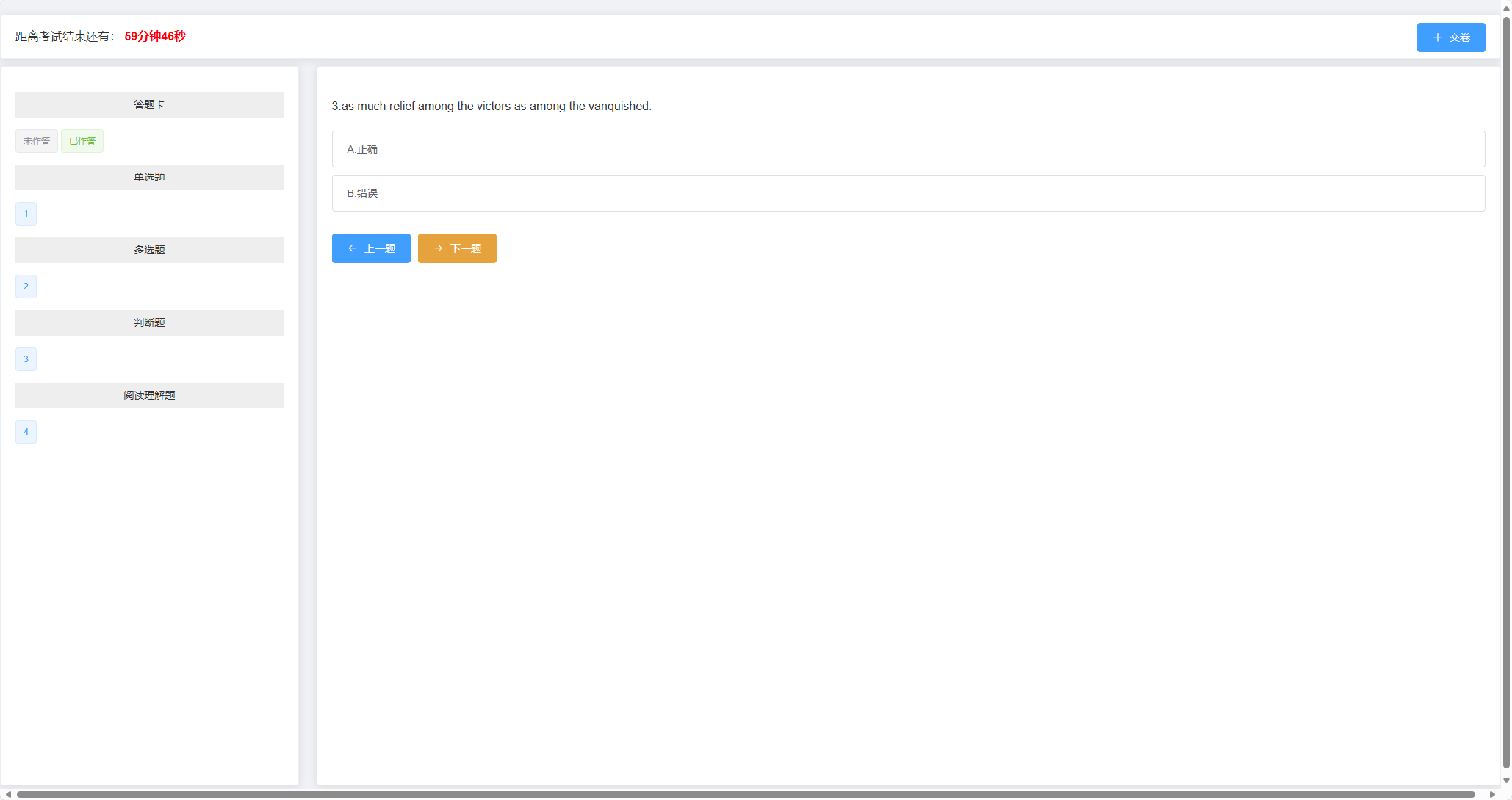Click the 阅读理解题 section header
The height and width of the screenshot is (800, 1512).
(x=149, y=395)
